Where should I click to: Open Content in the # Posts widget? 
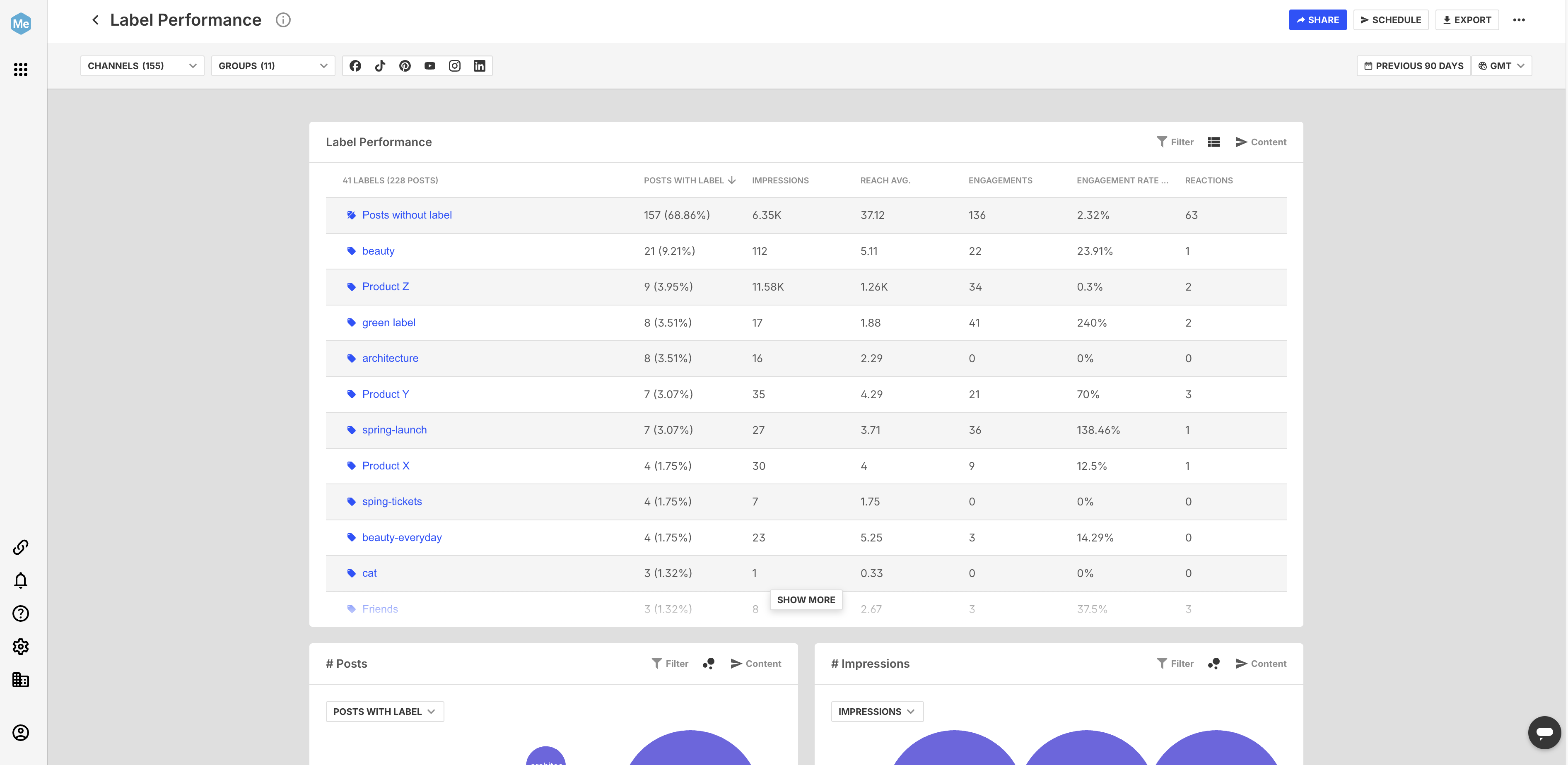coord(756,663)
